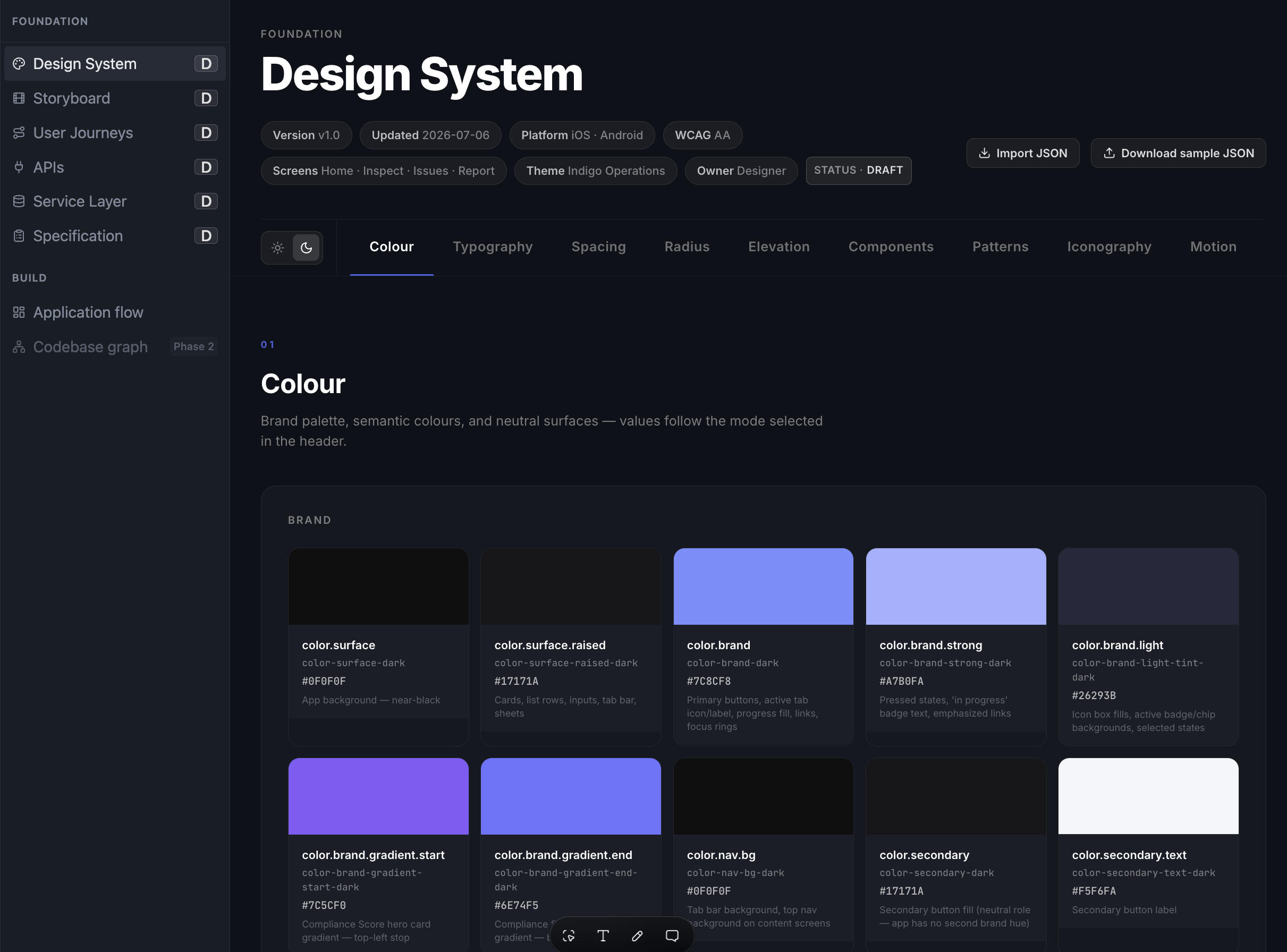Image resolution: width=1287 pixels, height=952 pixels.
Task: Select the pencil annotate tool
Action: coord(638,936)
